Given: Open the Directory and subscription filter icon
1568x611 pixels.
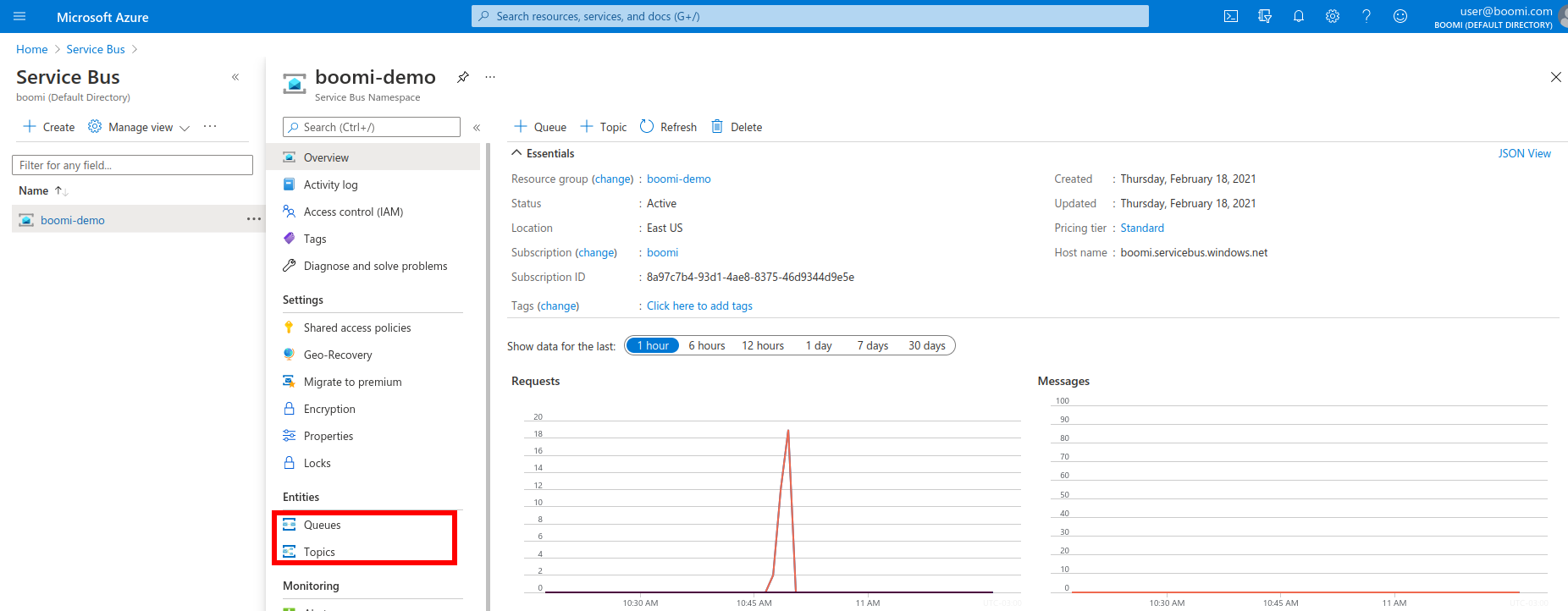Looking at the screenshot, I should tap(1265, 16).
